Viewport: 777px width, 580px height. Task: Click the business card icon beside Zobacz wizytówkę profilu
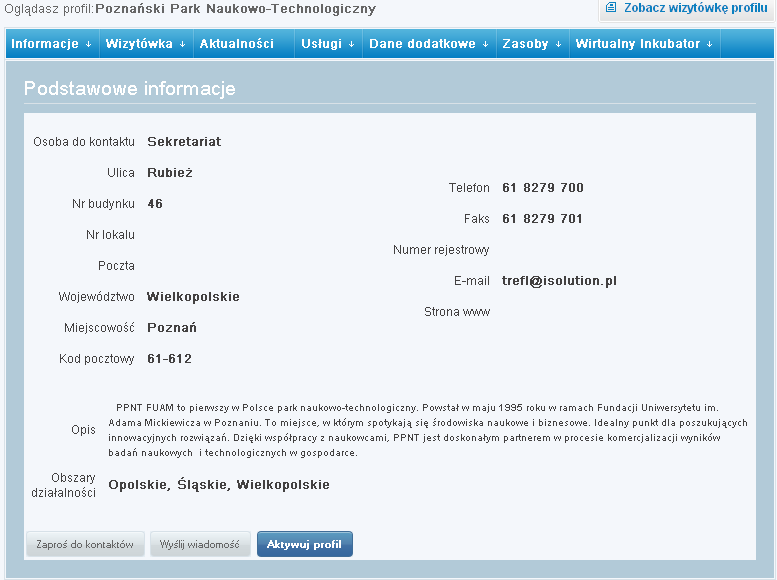(x=611, y=7)
